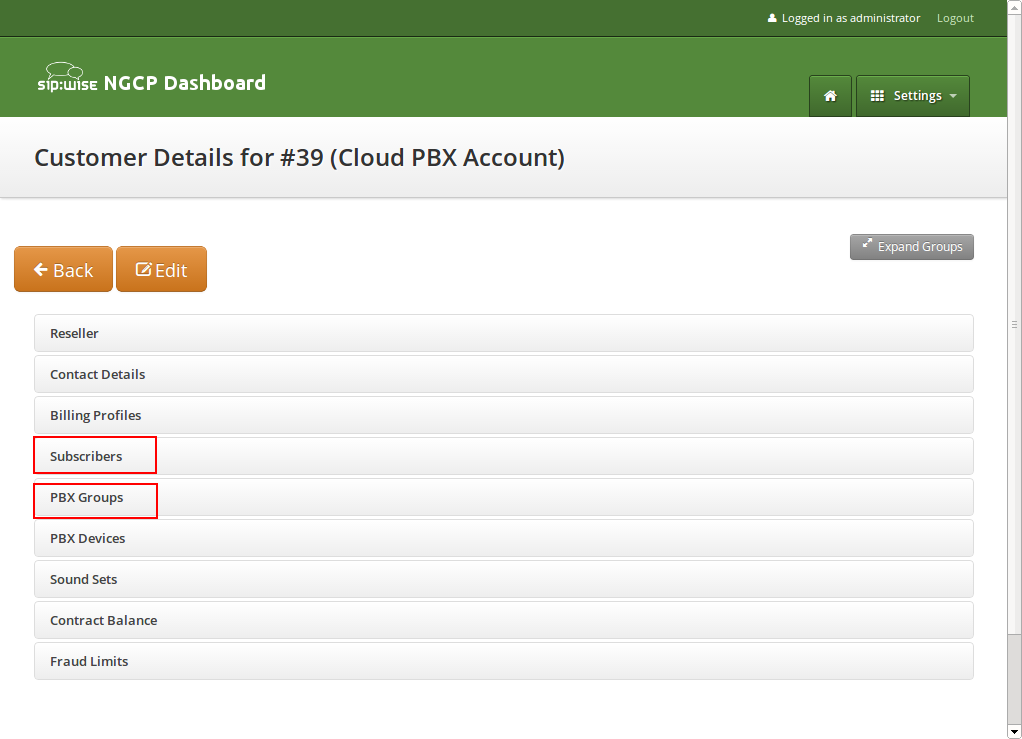Viewport: 1022px width, 739px height.
Task: Open the Settings dropdown menu
Action: click(x=912, y=96)
